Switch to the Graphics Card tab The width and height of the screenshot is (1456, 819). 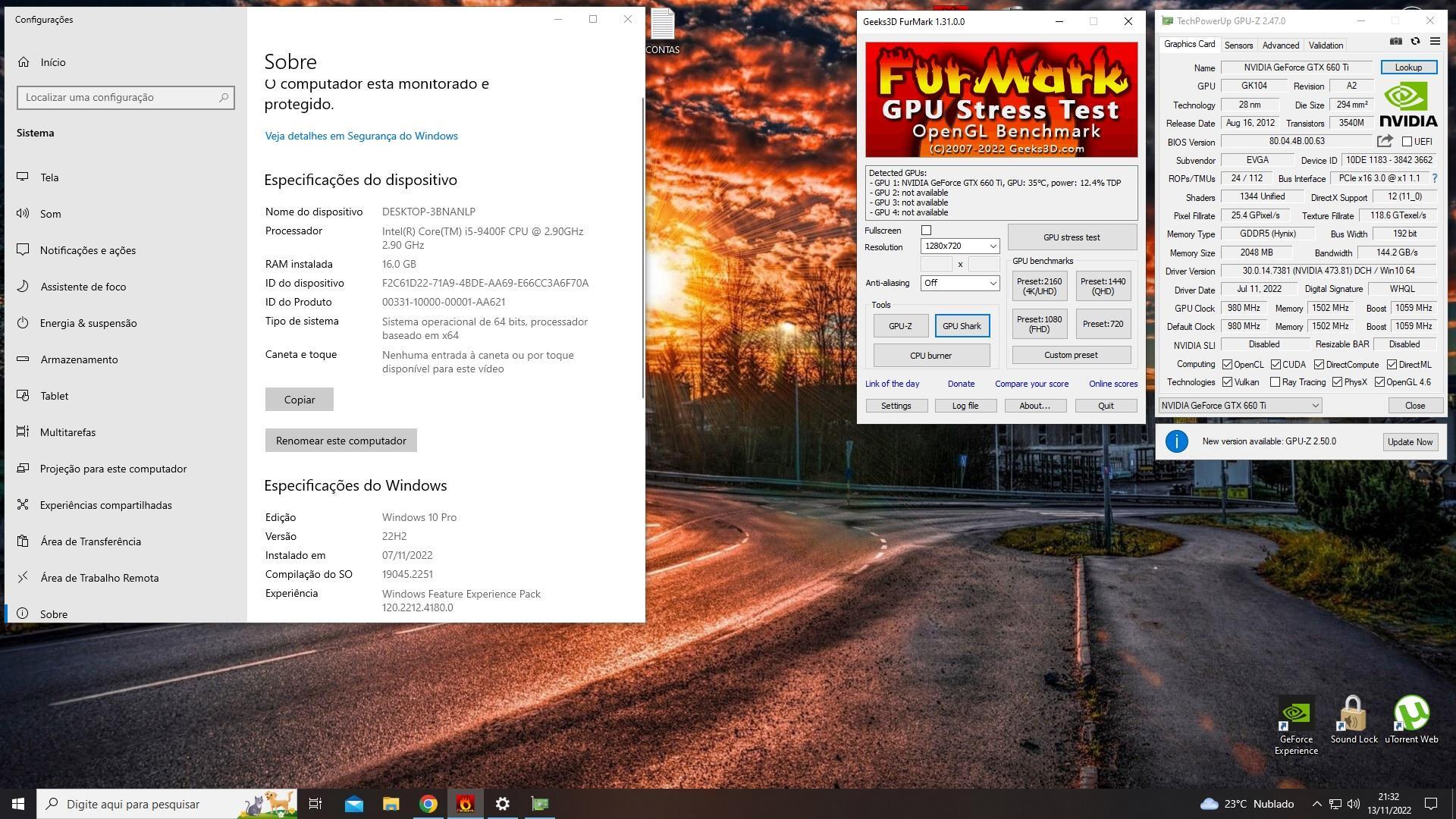pos(1189,45)
